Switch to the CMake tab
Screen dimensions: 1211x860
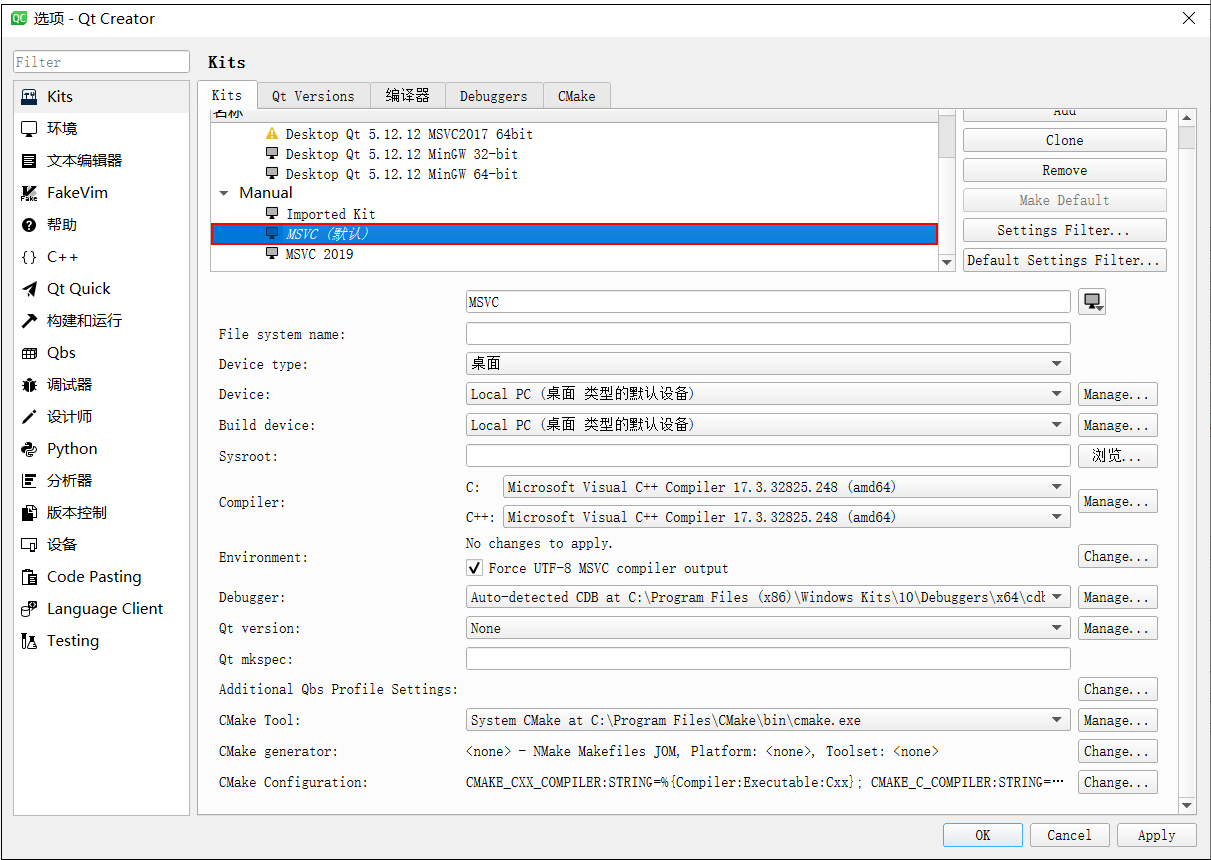(x=576, y=96)
